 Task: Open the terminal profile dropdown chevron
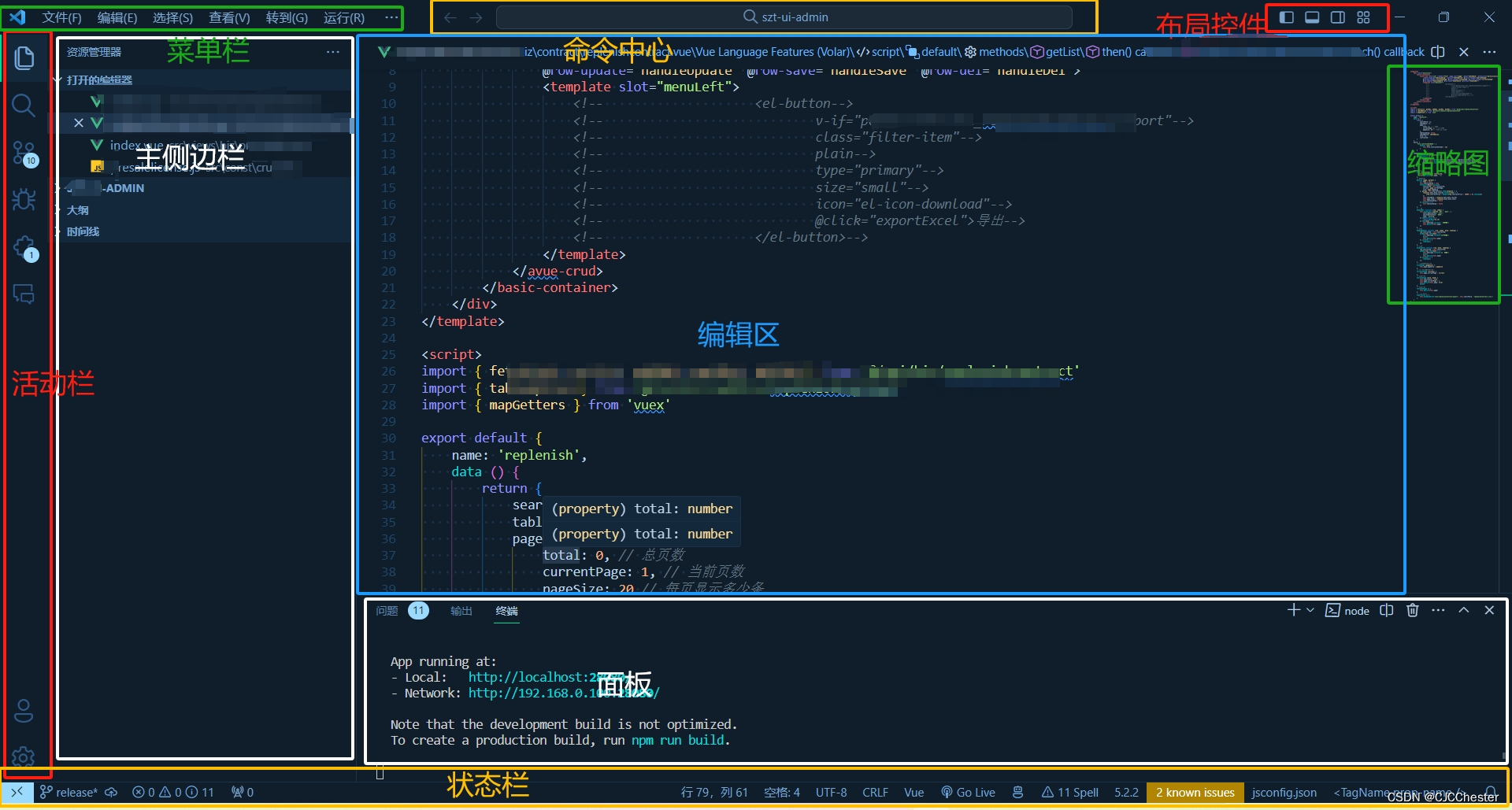tap(1310, 610)
